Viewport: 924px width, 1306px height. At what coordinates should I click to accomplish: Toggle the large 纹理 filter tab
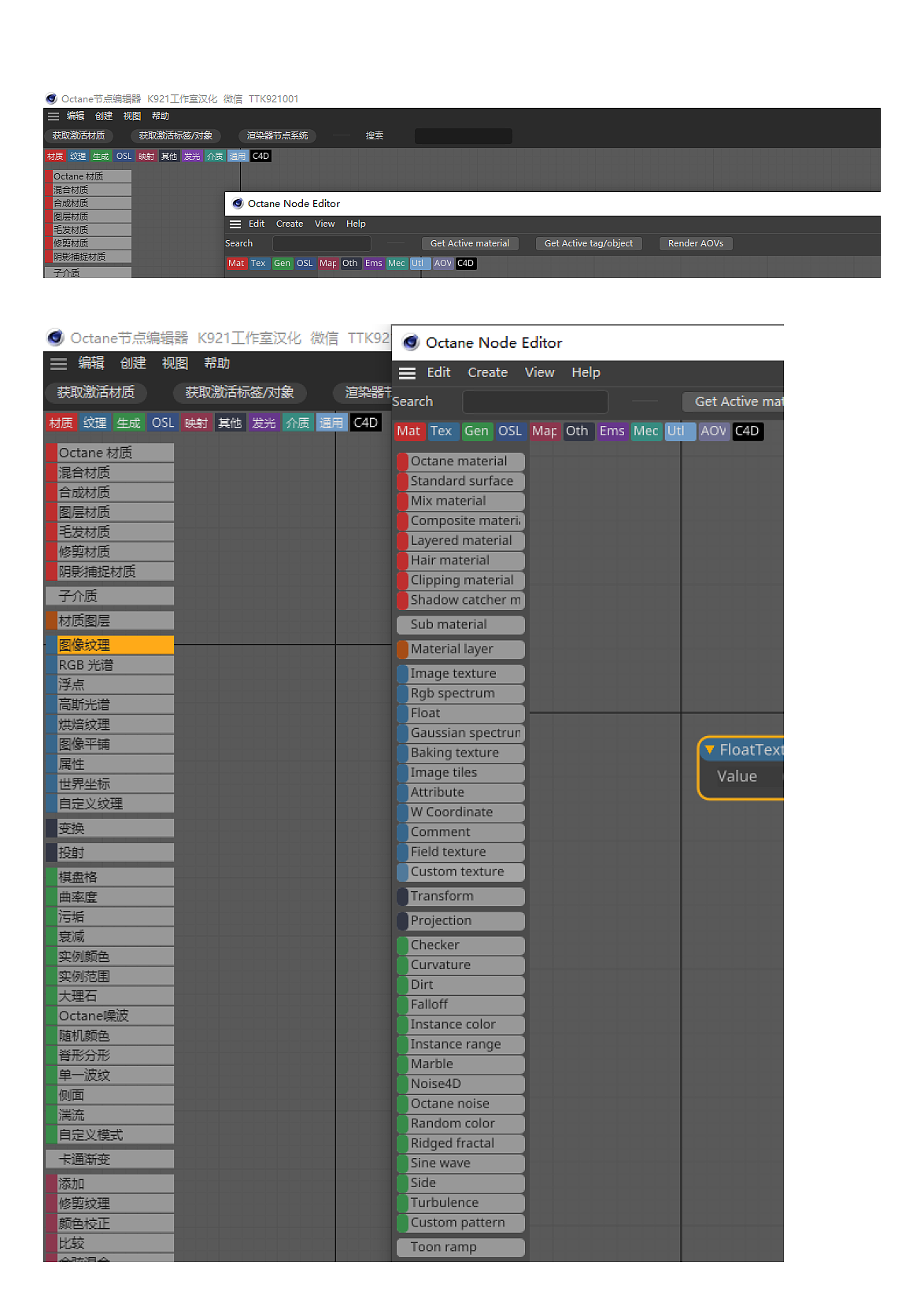(x=94, y=423)
